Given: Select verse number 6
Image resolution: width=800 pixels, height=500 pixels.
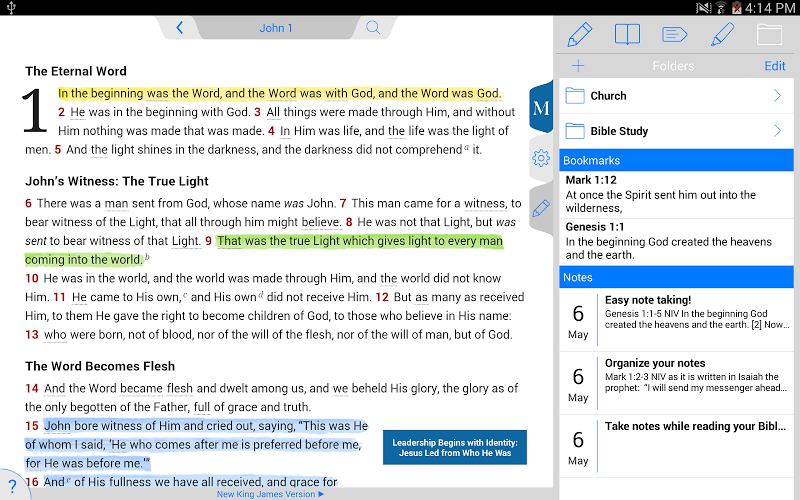Looking at the screenshot, I should click(29, 204).
